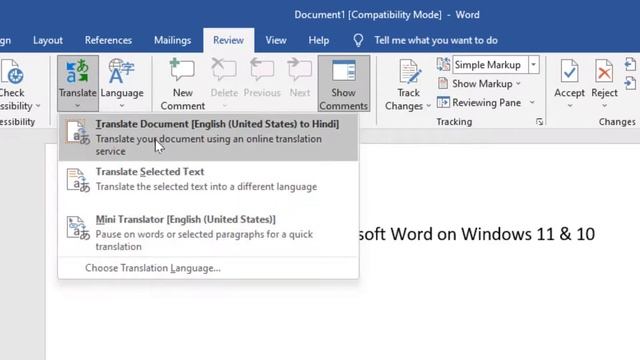Click the display-for-review icon beside Simple Markup

(x=443, y=64)
